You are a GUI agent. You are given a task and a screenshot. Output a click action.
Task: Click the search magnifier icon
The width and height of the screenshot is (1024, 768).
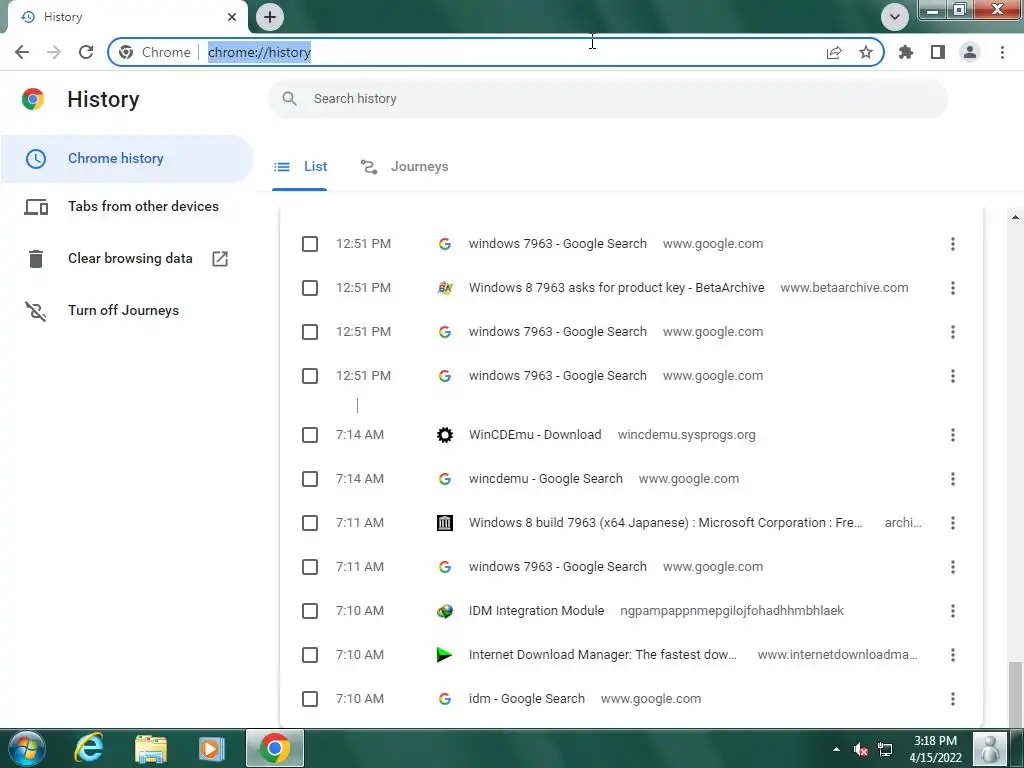289,99
